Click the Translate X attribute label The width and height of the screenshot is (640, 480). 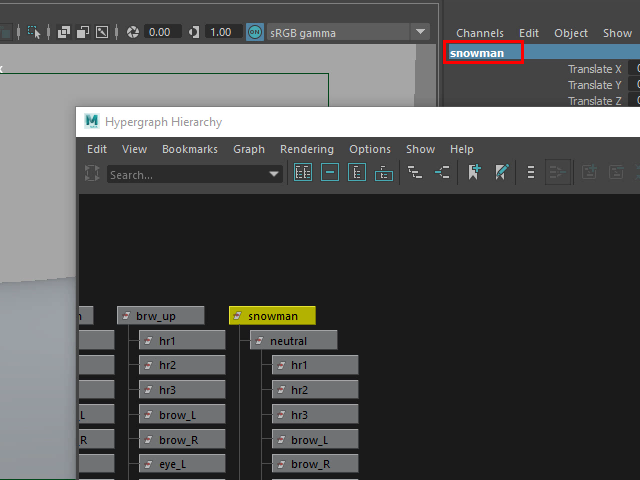click(594, 69)
